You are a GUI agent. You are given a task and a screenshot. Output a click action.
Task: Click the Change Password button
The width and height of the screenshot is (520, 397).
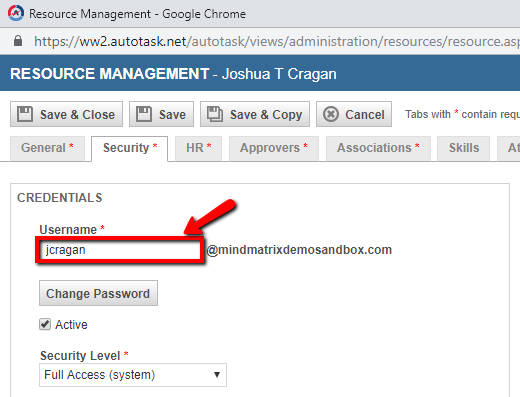point(98,293)
